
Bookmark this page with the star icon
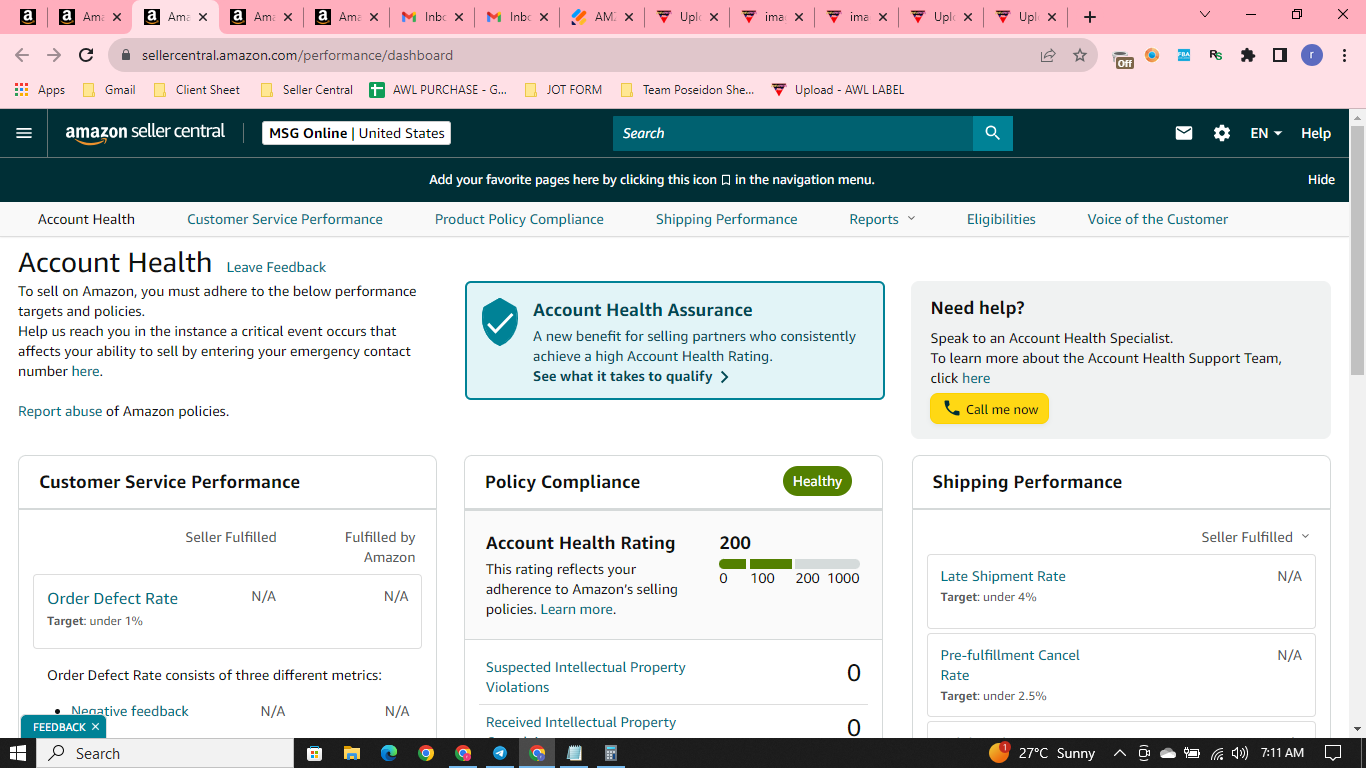[1080, 55]
